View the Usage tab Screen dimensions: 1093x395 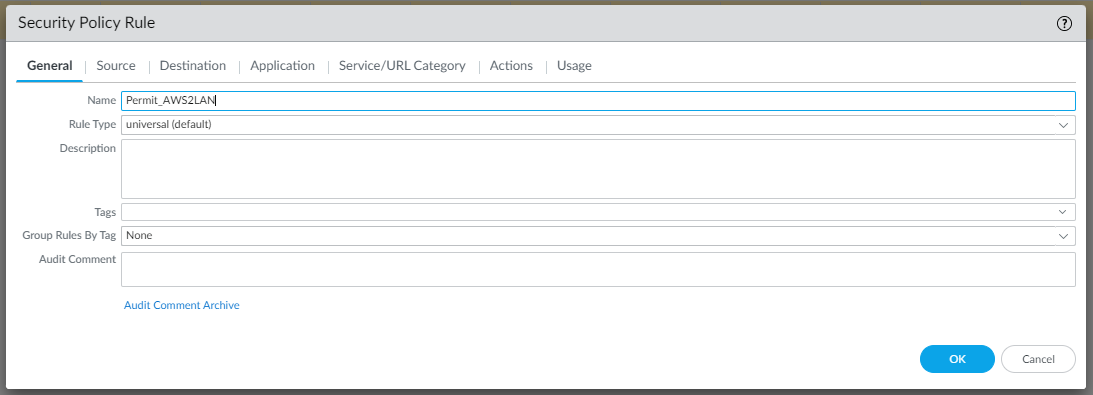574,65
